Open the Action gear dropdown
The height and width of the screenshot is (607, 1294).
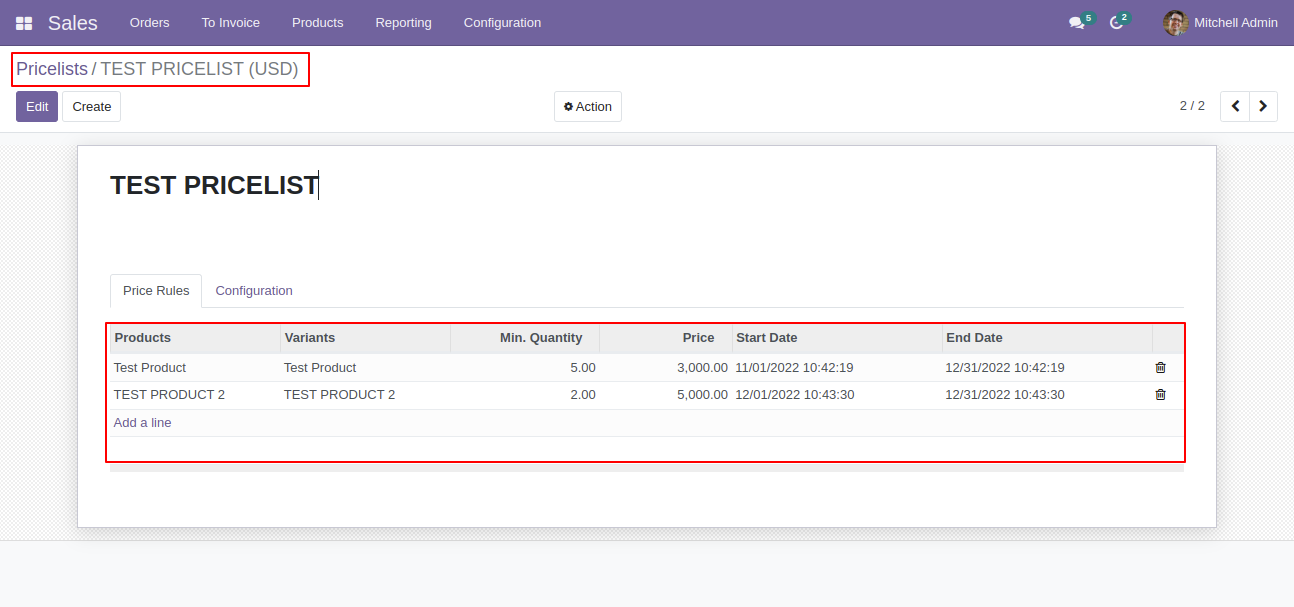click(x=588, y=106)
